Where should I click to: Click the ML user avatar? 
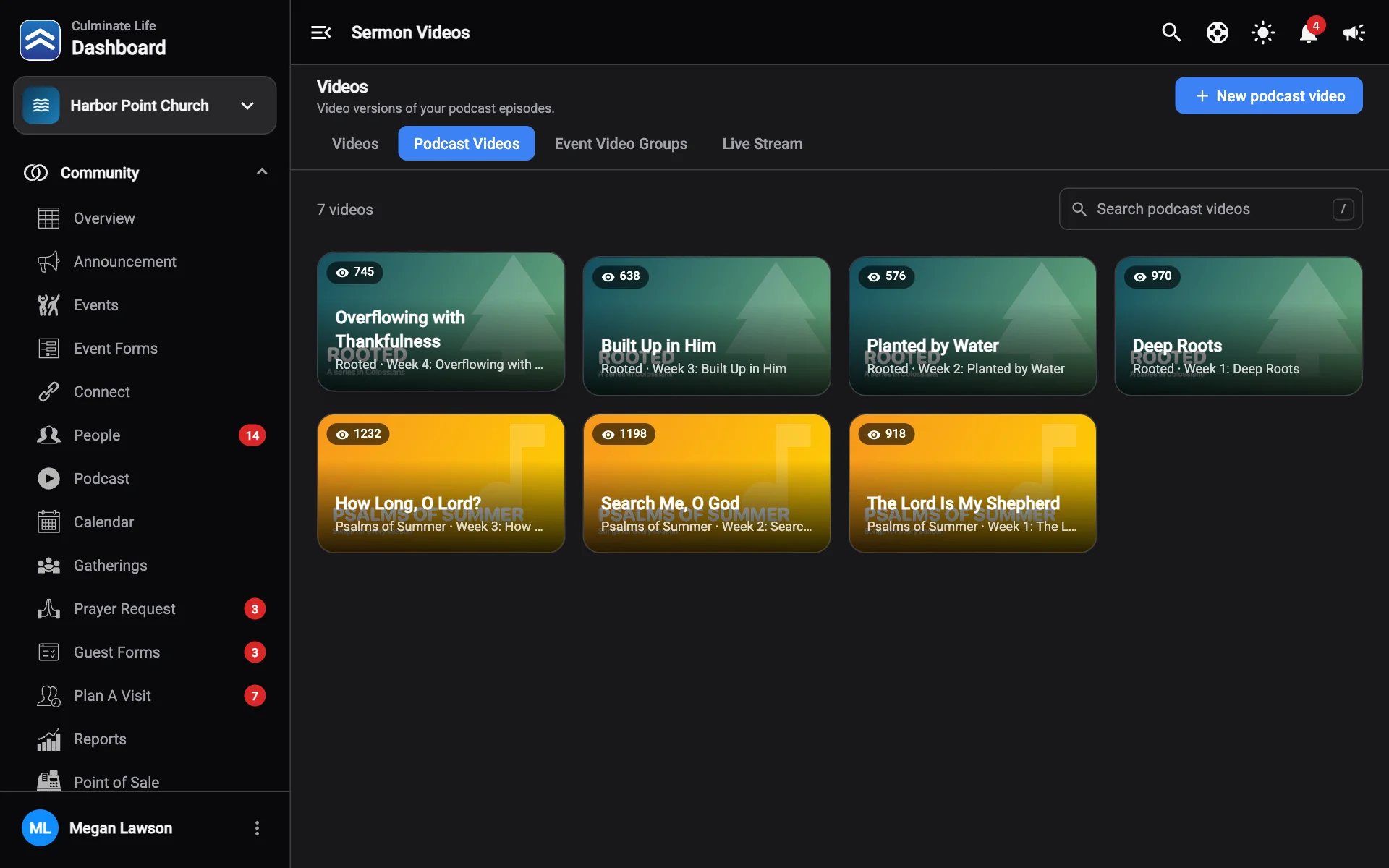click(40, 828)
